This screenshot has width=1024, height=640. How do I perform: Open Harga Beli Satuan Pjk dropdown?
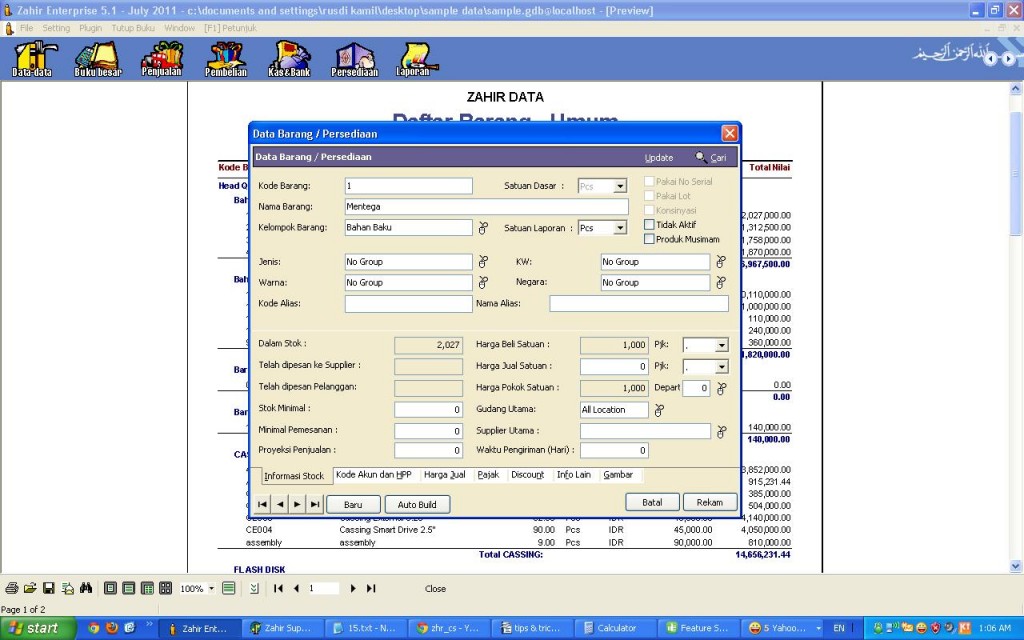point(721,345)
